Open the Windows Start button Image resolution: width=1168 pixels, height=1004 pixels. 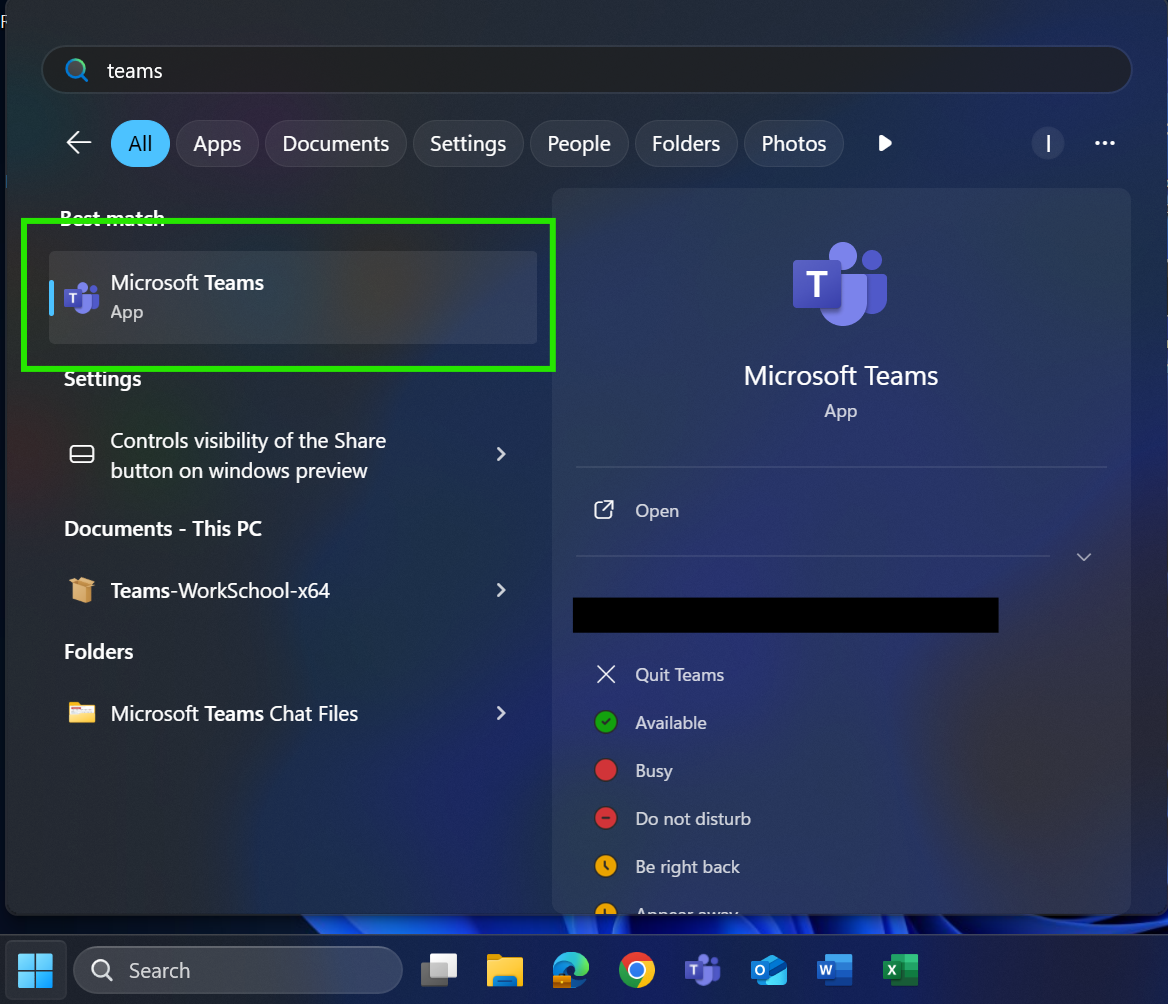[x=35, y=970]
